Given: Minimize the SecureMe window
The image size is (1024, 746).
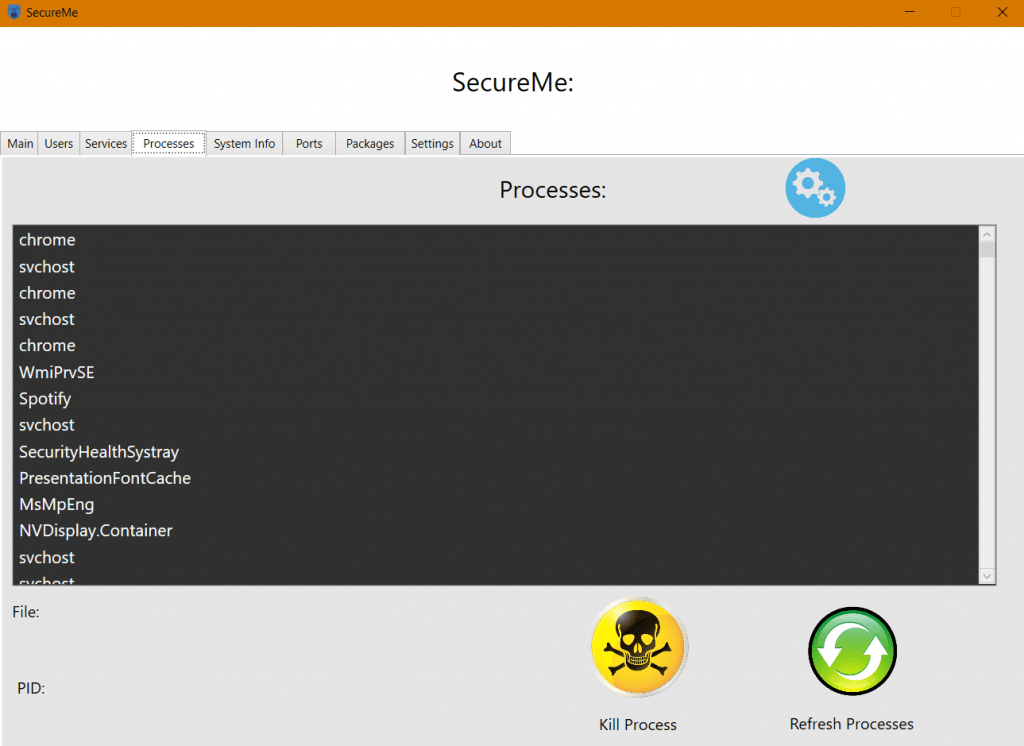Looking at the screenshot, I should pyautogui.click(x=909, y=12).
